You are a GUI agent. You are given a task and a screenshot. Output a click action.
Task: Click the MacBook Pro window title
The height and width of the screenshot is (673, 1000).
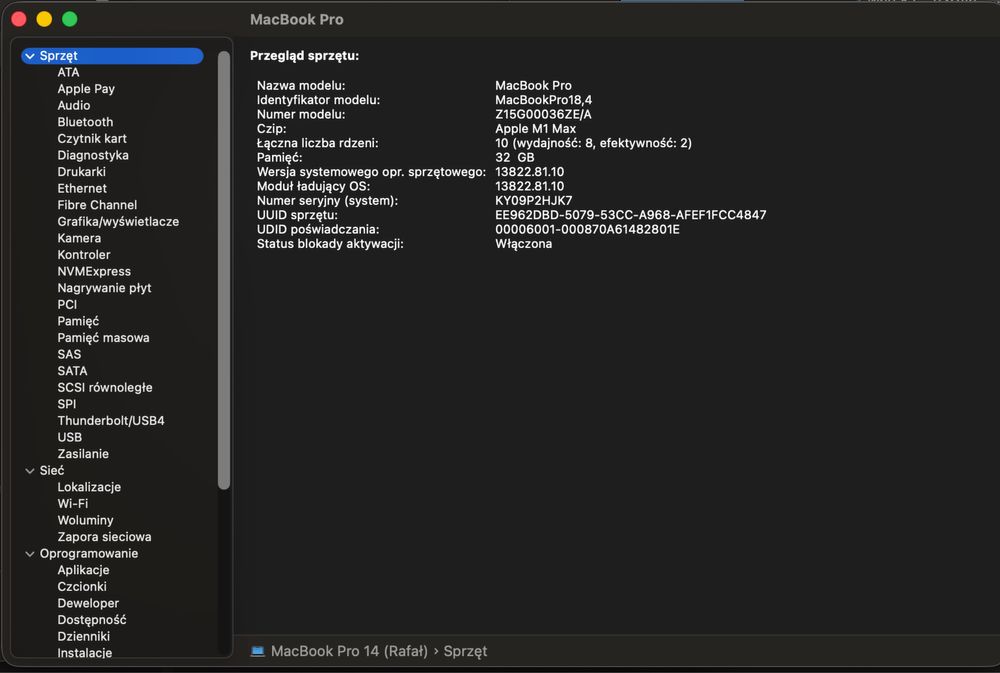tap(297, 20)
